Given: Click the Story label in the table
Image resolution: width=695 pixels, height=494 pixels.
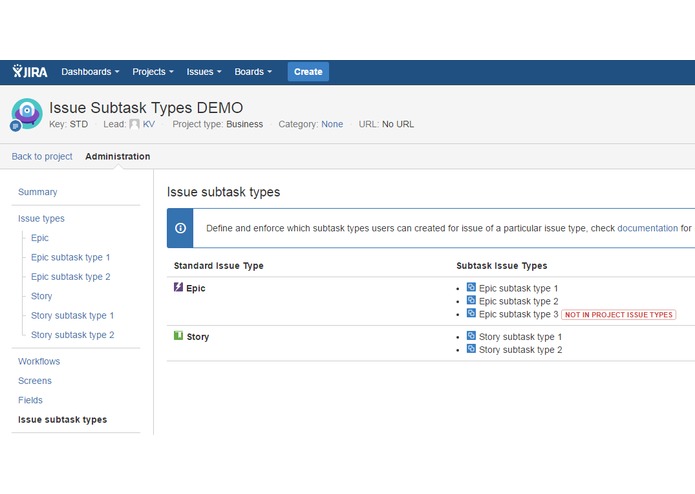Looking at the screenshot, I should click(x=198, y=337).
